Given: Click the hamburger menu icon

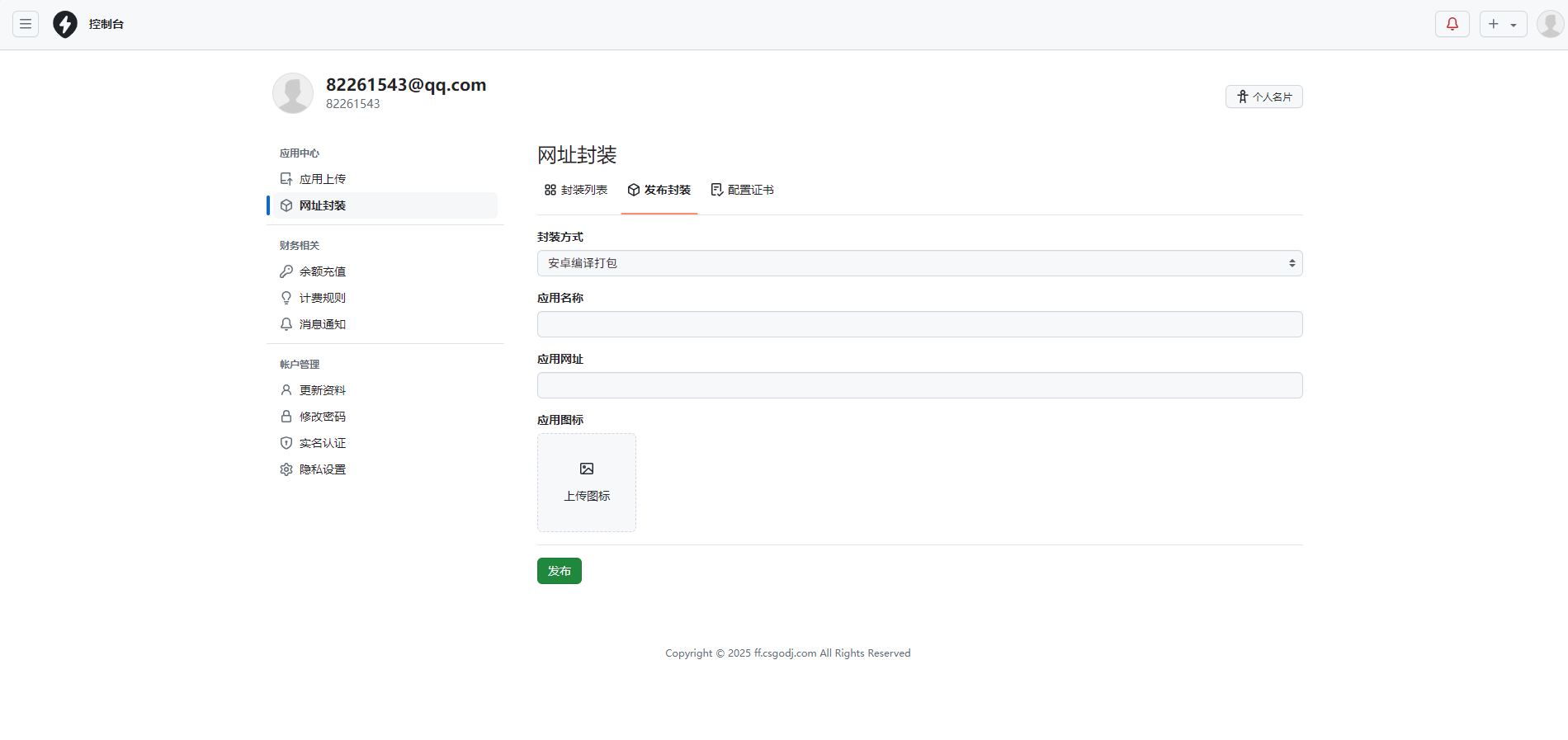Looking at the screenshot, I should (x=26, y=24).
